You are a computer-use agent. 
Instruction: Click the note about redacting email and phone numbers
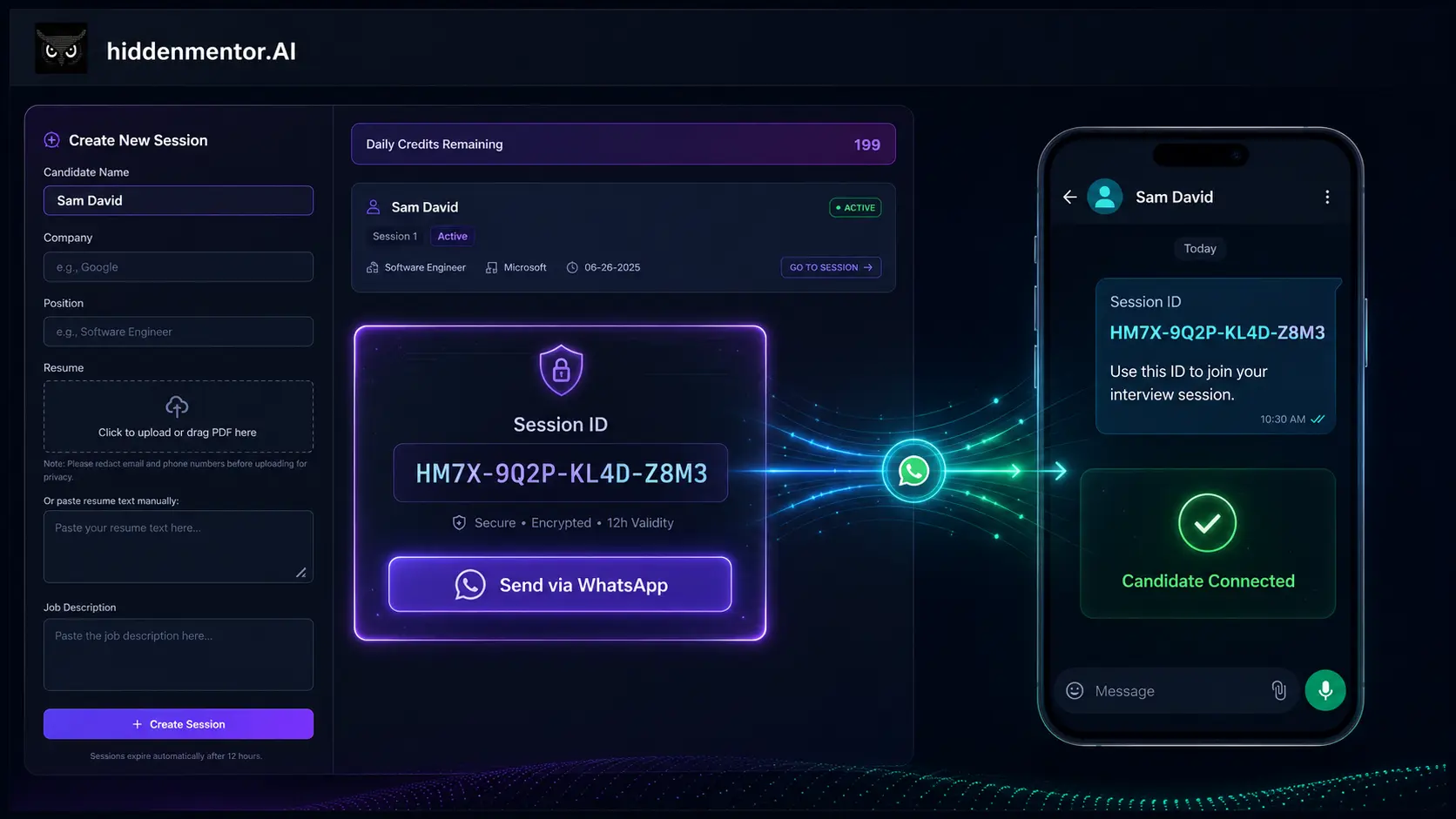point(176,470)
